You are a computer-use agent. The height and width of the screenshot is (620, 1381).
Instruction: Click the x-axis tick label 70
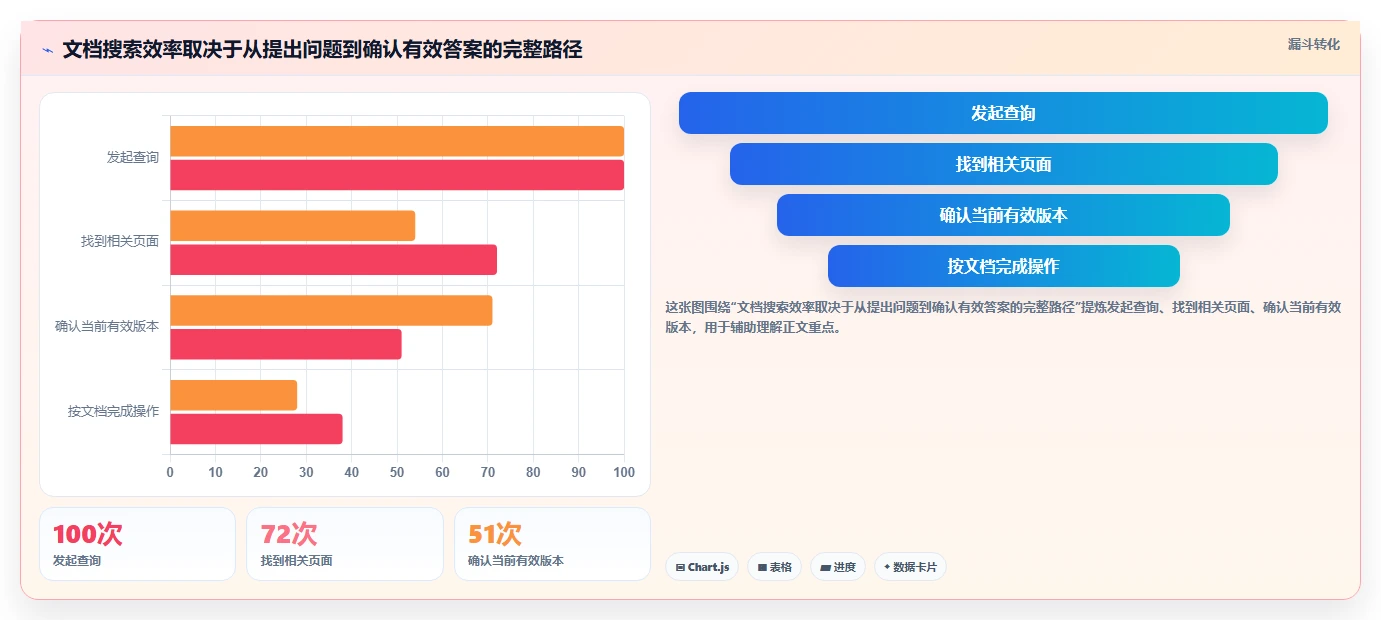488,472
